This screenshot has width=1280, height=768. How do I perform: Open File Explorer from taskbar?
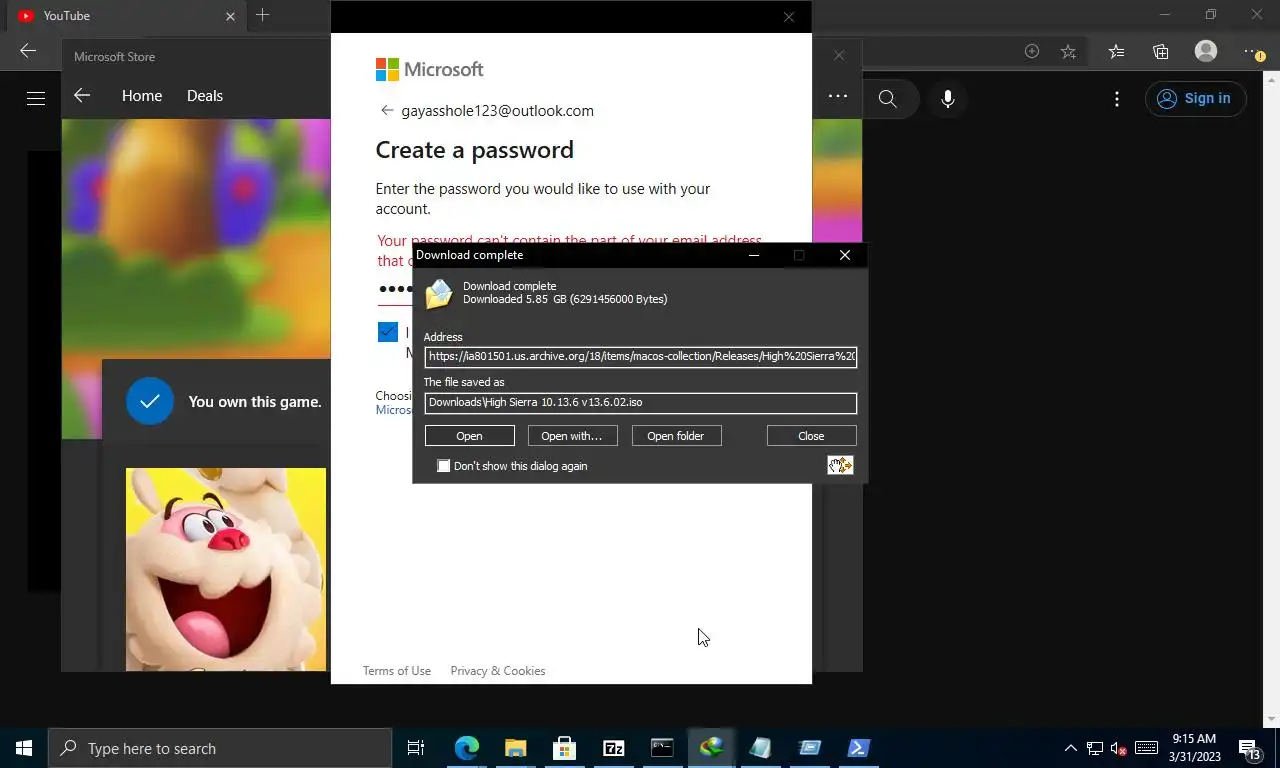[515, 748]
